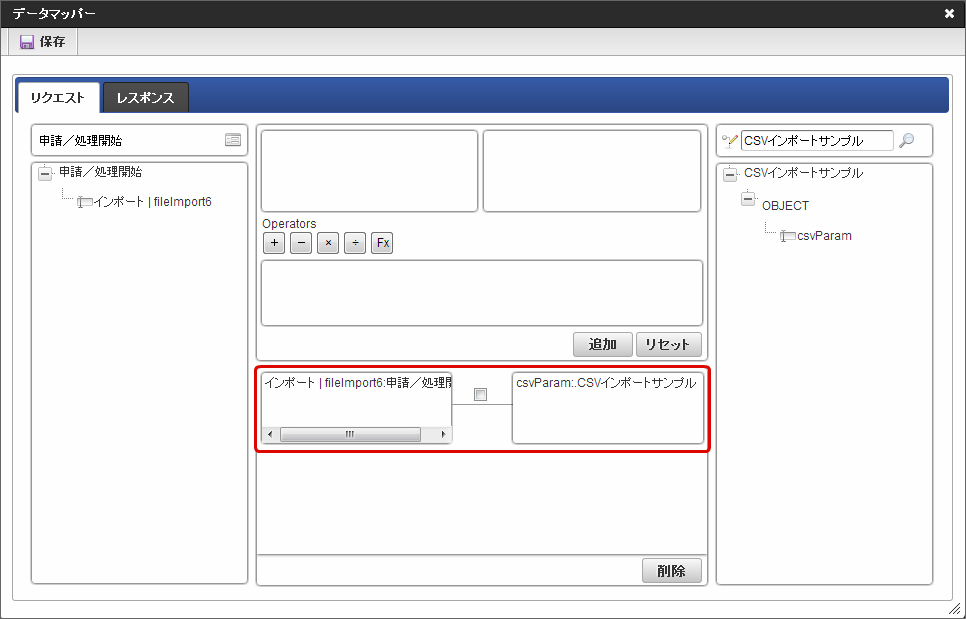Switch to the リクエスト tab
Image resolution: width=966 pixels, height=619 pixels.
[x=58, y=98]
